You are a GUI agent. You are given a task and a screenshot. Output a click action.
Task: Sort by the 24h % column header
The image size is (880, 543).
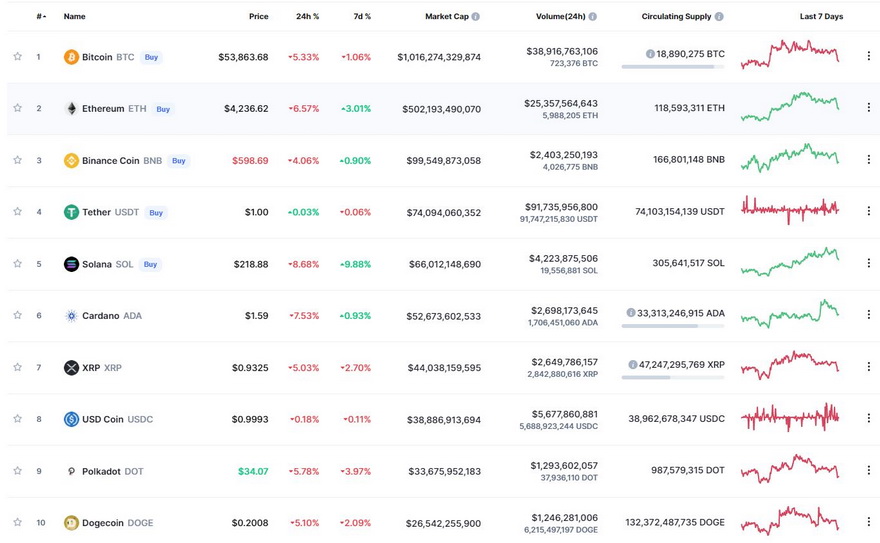[308, 16]
